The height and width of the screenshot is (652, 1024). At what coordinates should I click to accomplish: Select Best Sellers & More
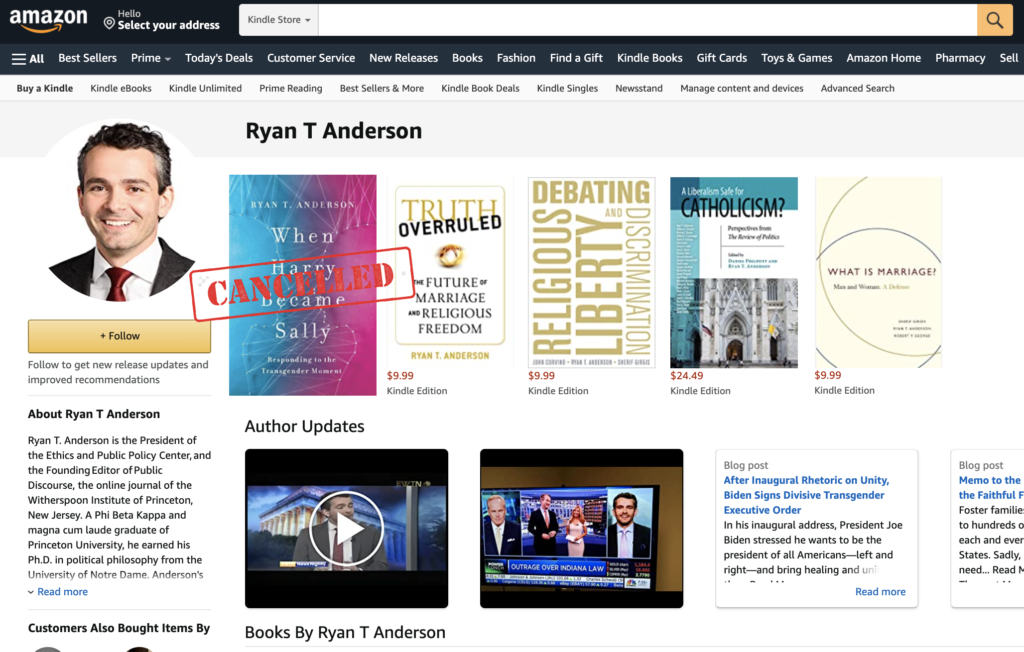click(381, 88)
